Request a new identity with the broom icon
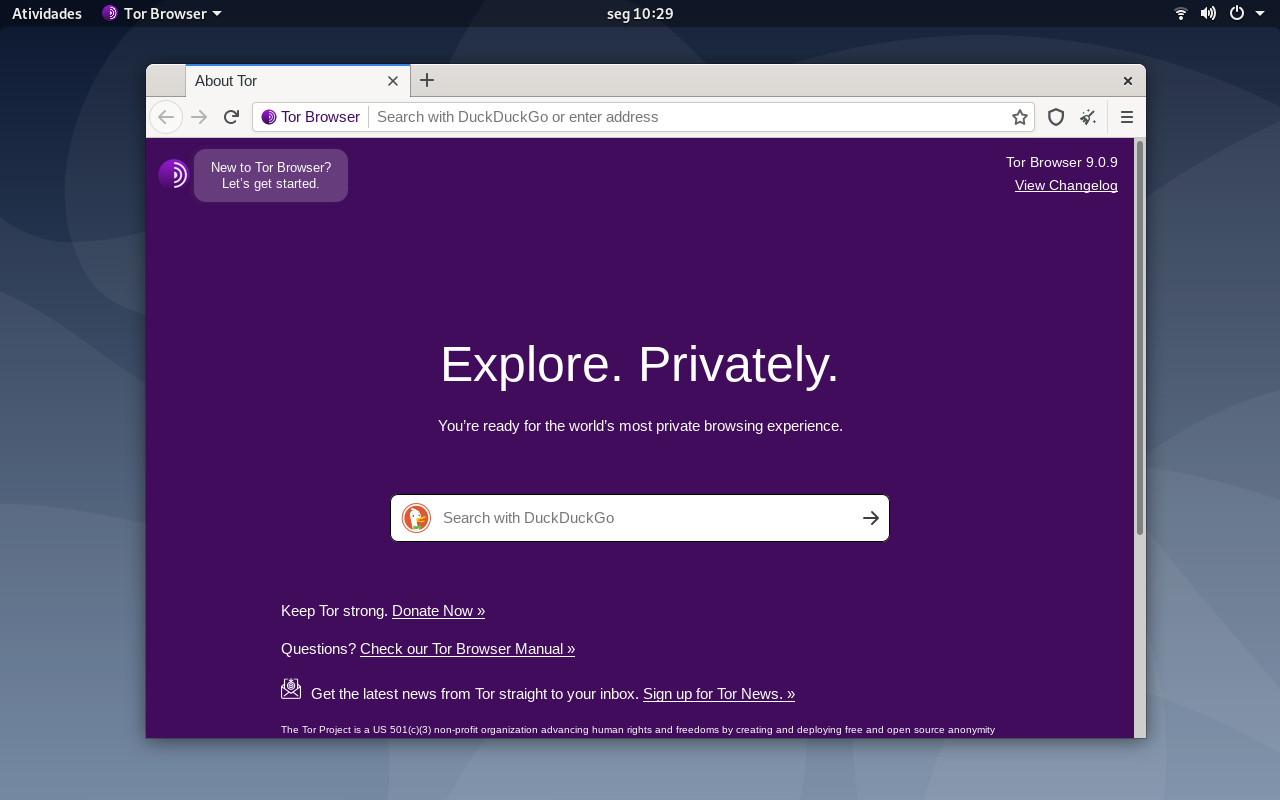This screenshot has width=1280, height=800. tap(1088, 117)
